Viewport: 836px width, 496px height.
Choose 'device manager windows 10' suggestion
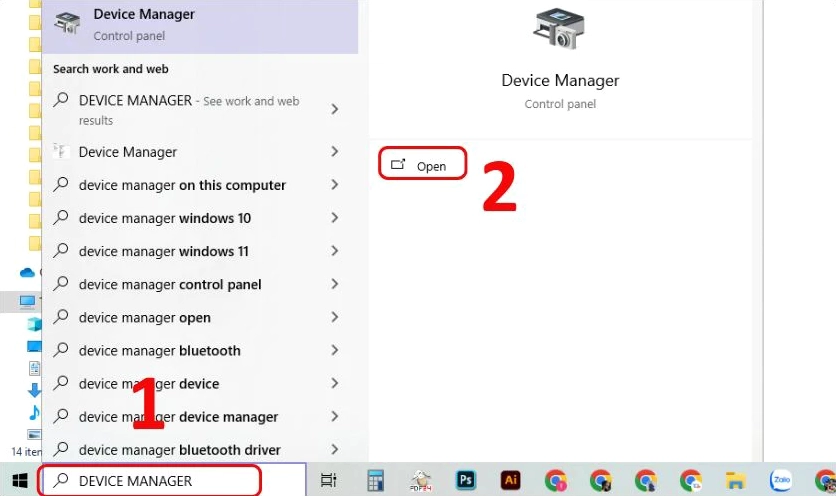[x=200, y=218]
